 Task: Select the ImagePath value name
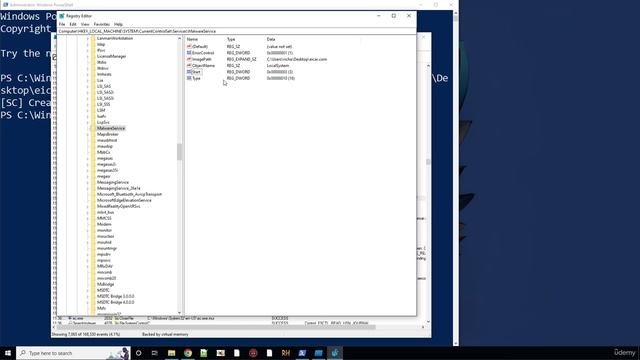pyautogui.click(x=202, y=59)
